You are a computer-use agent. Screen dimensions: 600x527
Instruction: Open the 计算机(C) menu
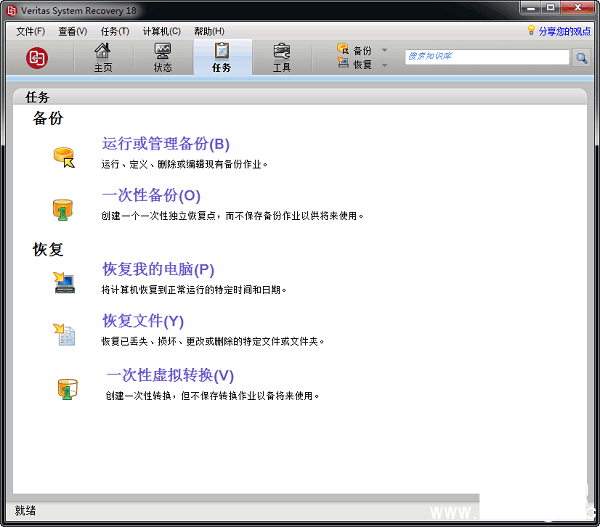pyautogui.click(x=161, y=31)
